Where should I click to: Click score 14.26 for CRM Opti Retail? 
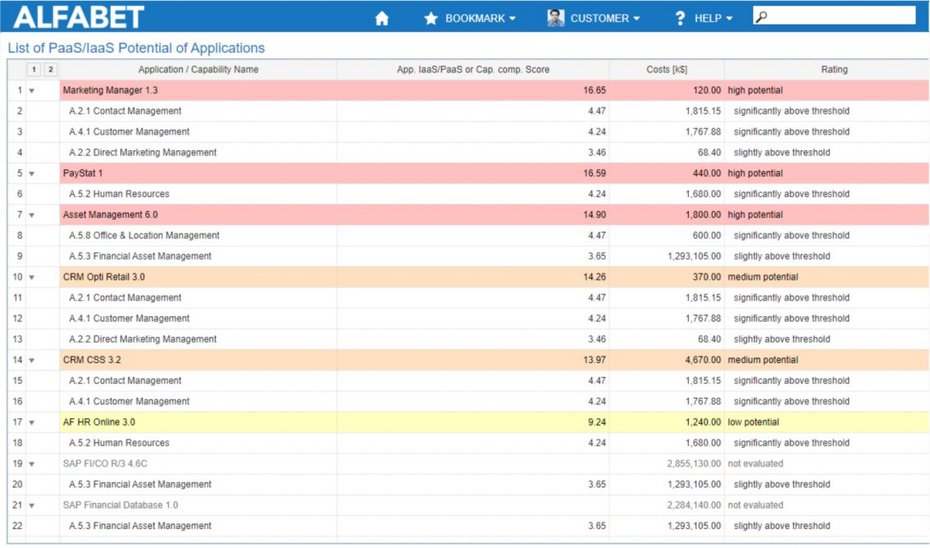point(594,277)
